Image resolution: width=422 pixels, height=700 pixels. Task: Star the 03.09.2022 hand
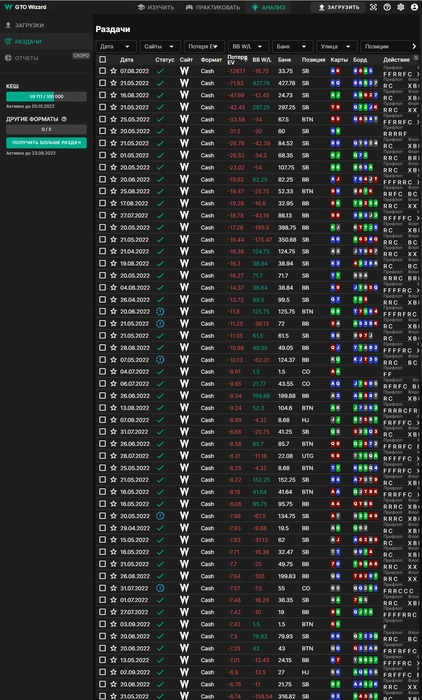[113, 624]
